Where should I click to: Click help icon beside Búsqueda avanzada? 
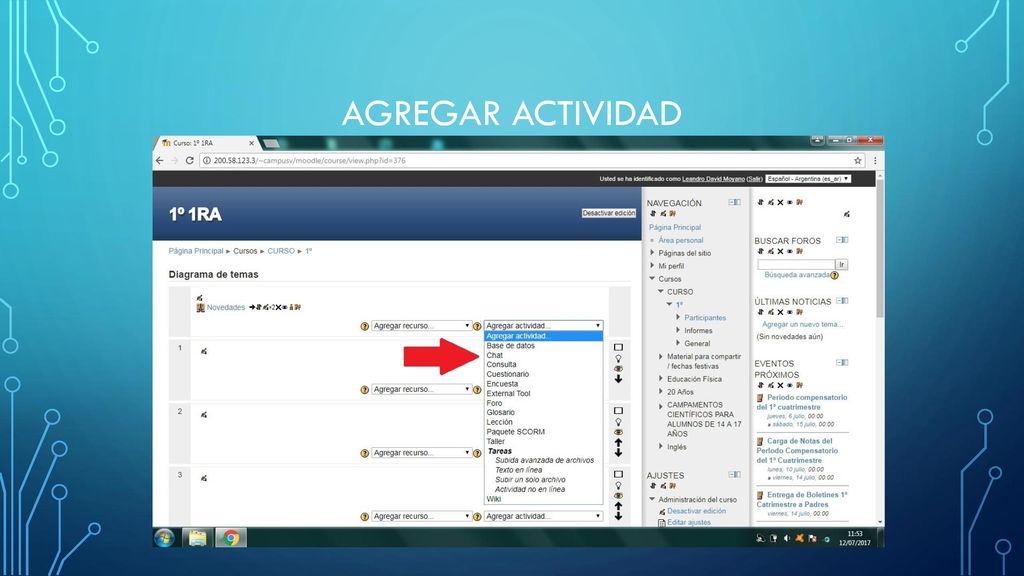pyautogui.click(x=834, y=276)
